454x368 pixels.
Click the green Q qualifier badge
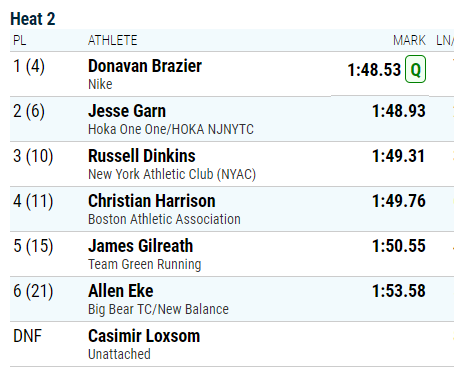[x=415, y=69]
